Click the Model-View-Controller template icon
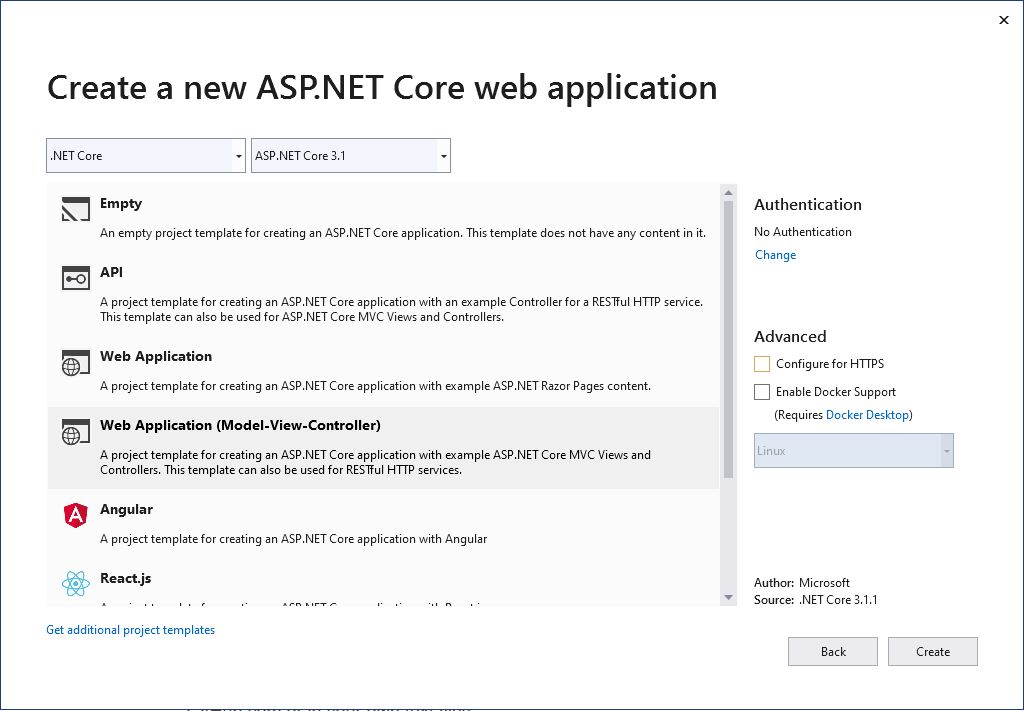Viewport: 1024px width, 711px height. [76, 432]
